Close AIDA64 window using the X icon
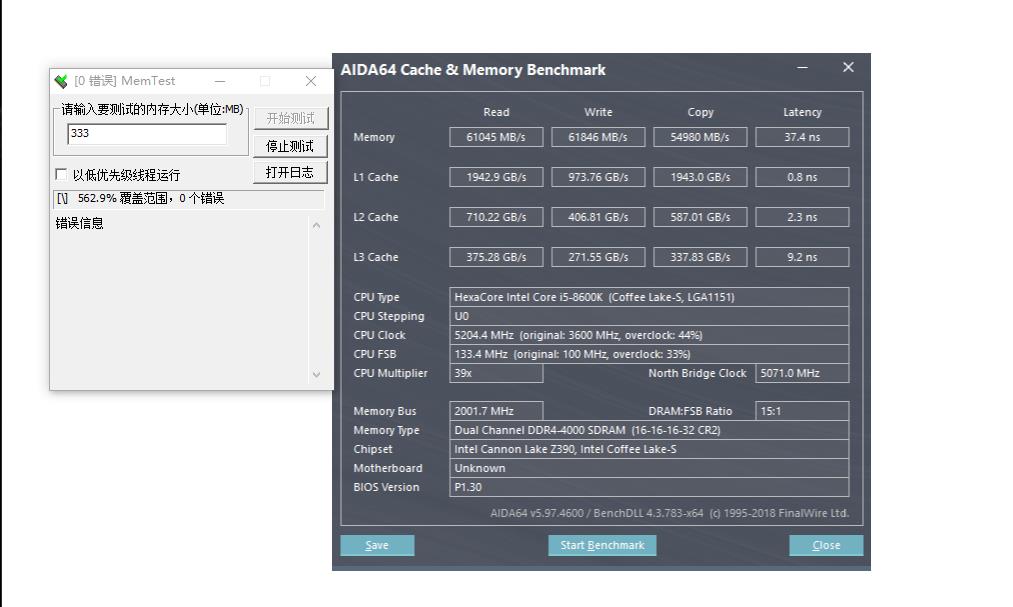1013x607 pixels. [x=848, y=68]
